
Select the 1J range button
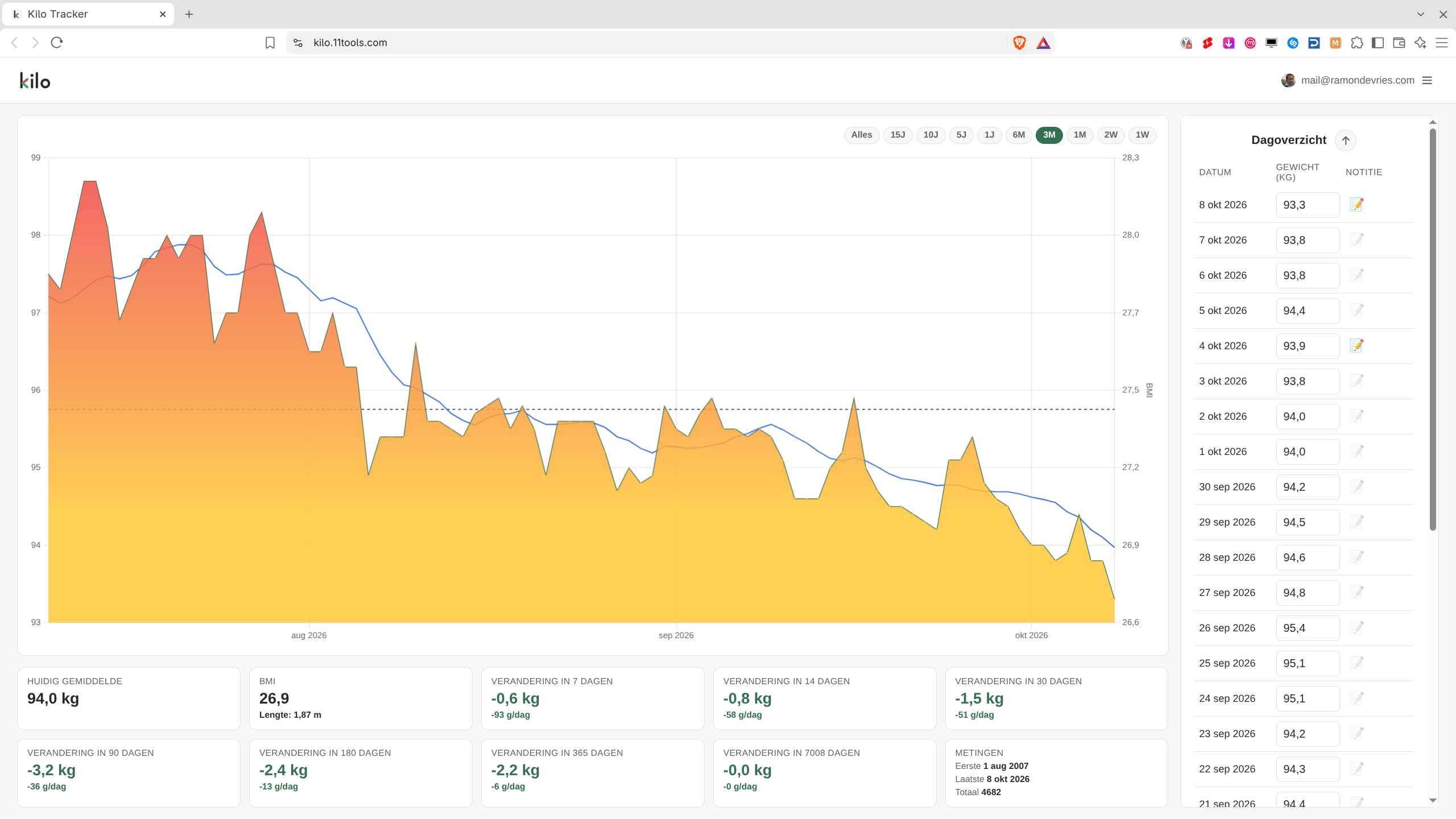tap(990, 135)
